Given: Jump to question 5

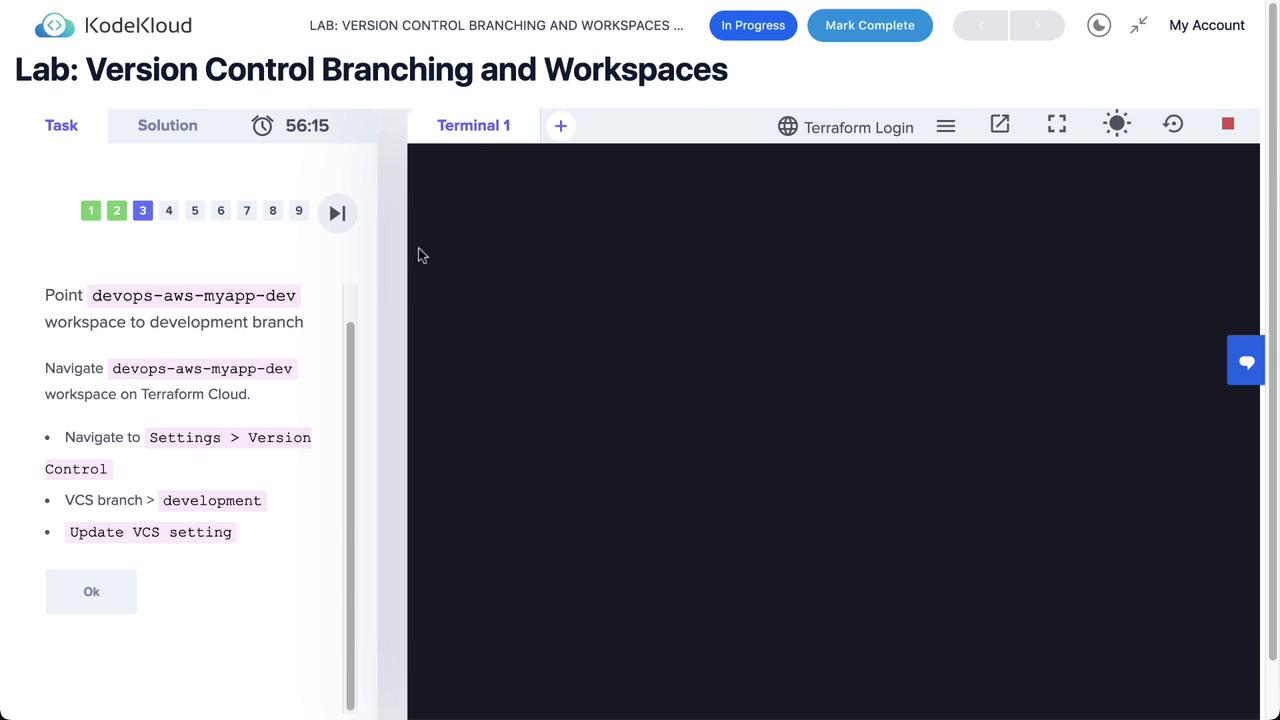Looking at the screenshot, I should click(195, 211).
